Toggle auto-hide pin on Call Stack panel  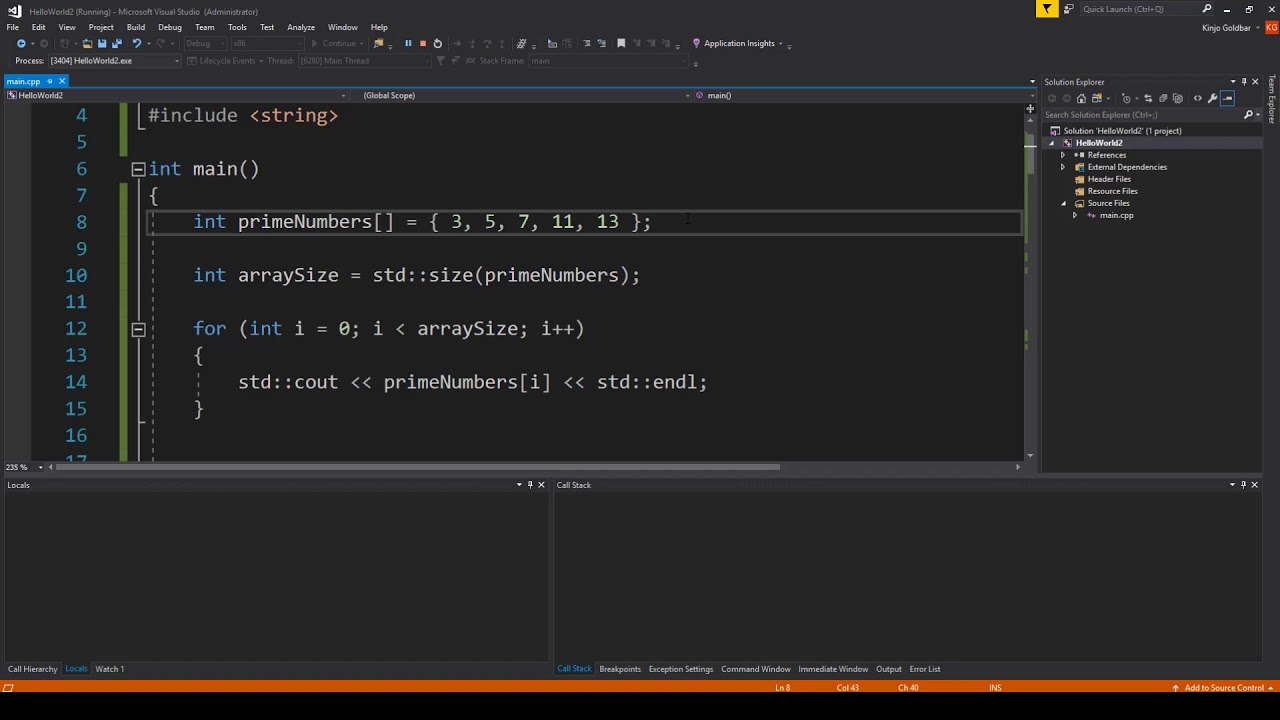[1243, 485]
